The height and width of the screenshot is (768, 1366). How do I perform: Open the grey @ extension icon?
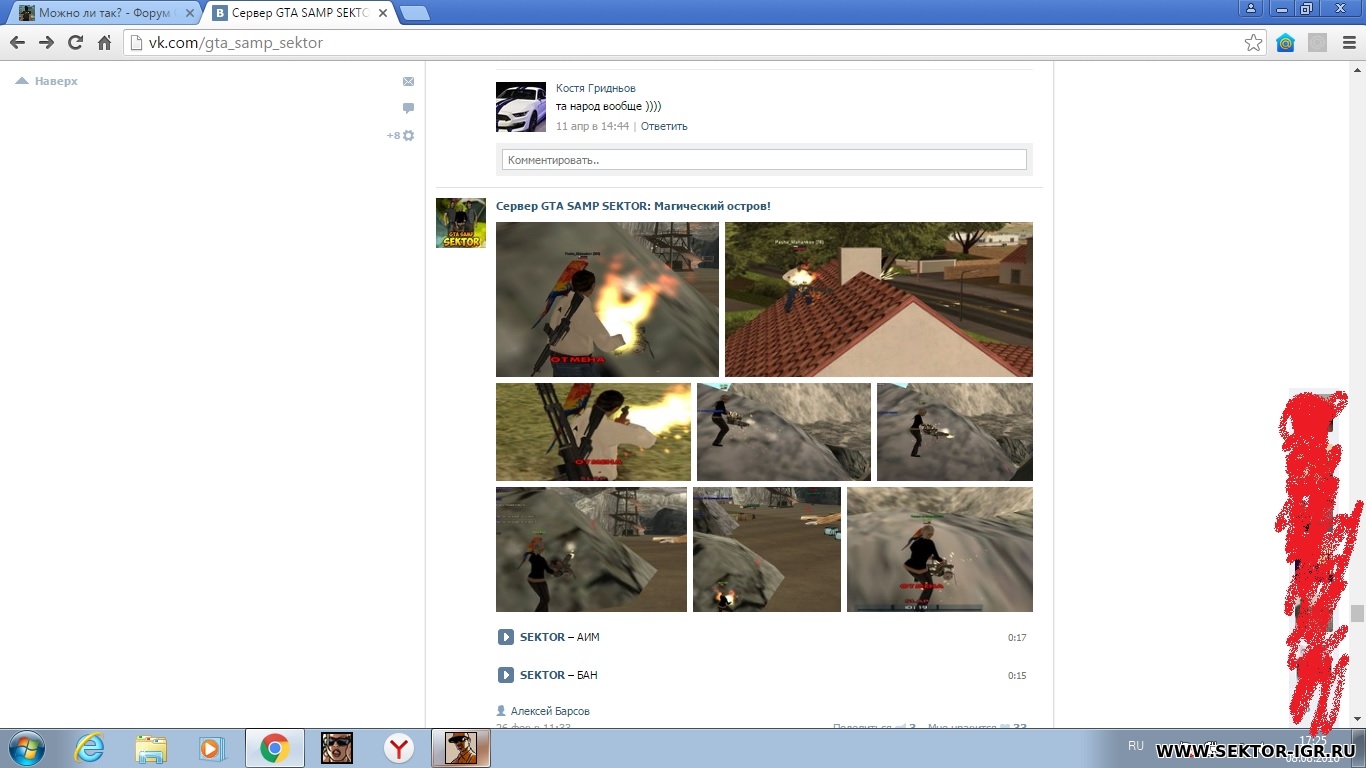tap(1317, 43)
